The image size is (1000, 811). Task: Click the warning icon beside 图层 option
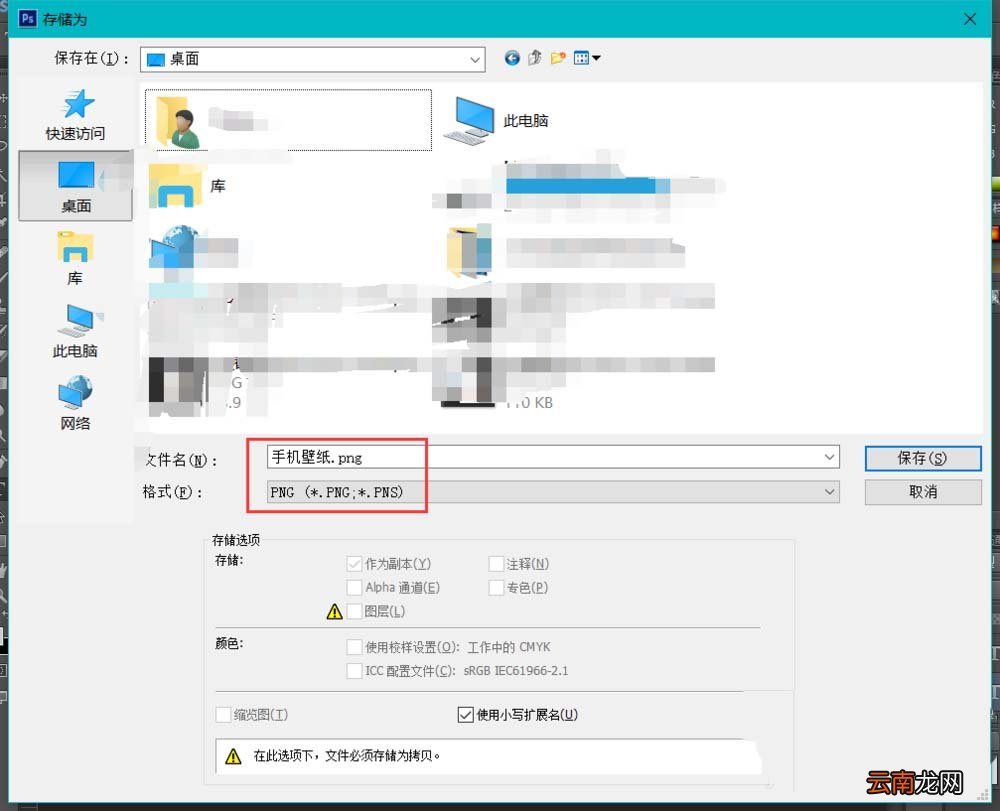[x=335, y=611]
